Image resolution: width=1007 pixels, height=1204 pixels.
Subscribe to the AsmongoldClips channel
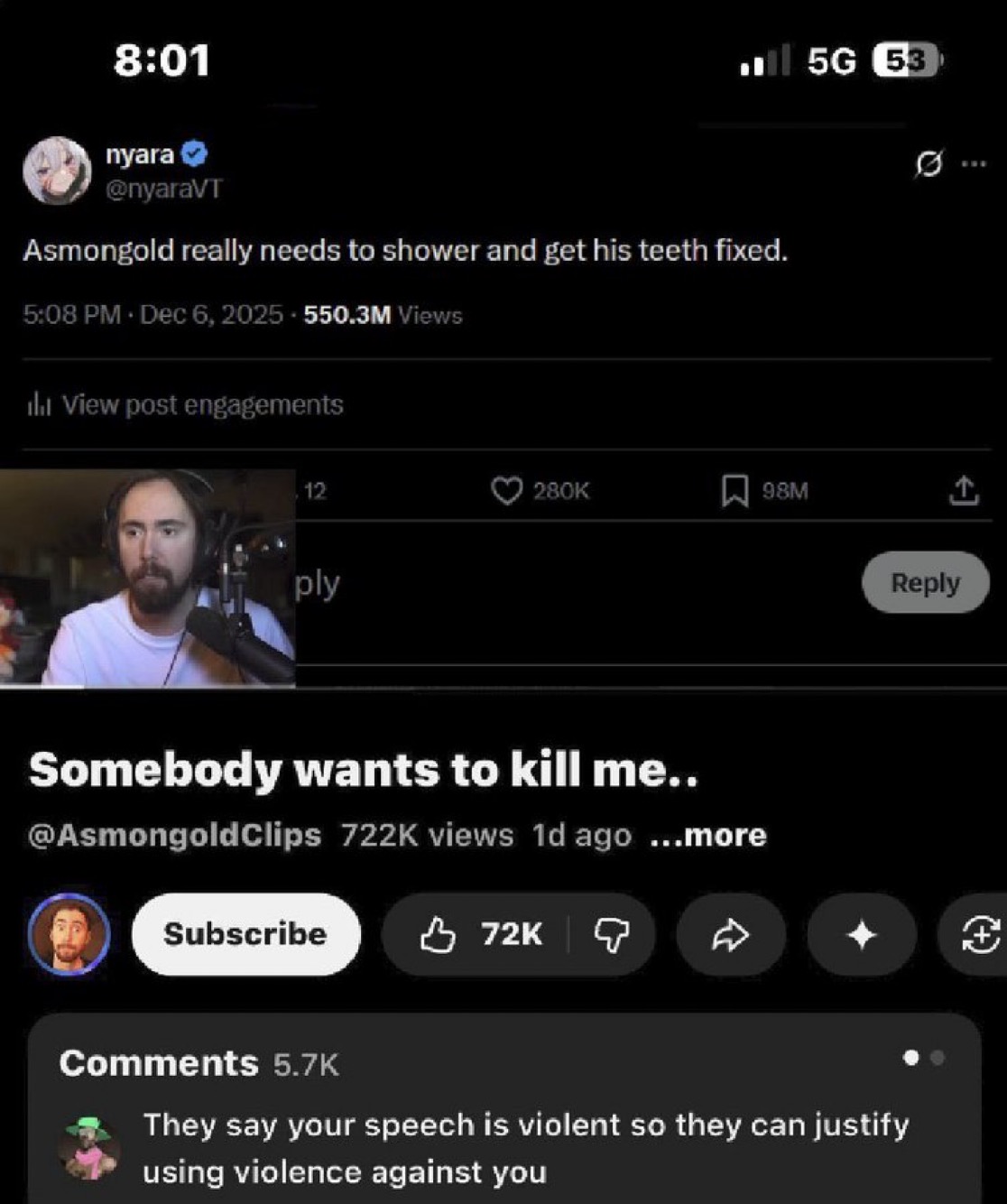tap(245, 934)
